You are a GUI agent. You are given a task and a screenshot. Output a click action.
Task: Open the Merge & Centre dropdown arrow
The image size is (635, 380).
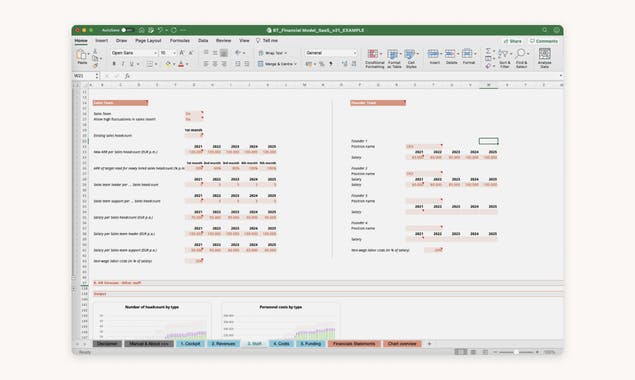(296, 64)
